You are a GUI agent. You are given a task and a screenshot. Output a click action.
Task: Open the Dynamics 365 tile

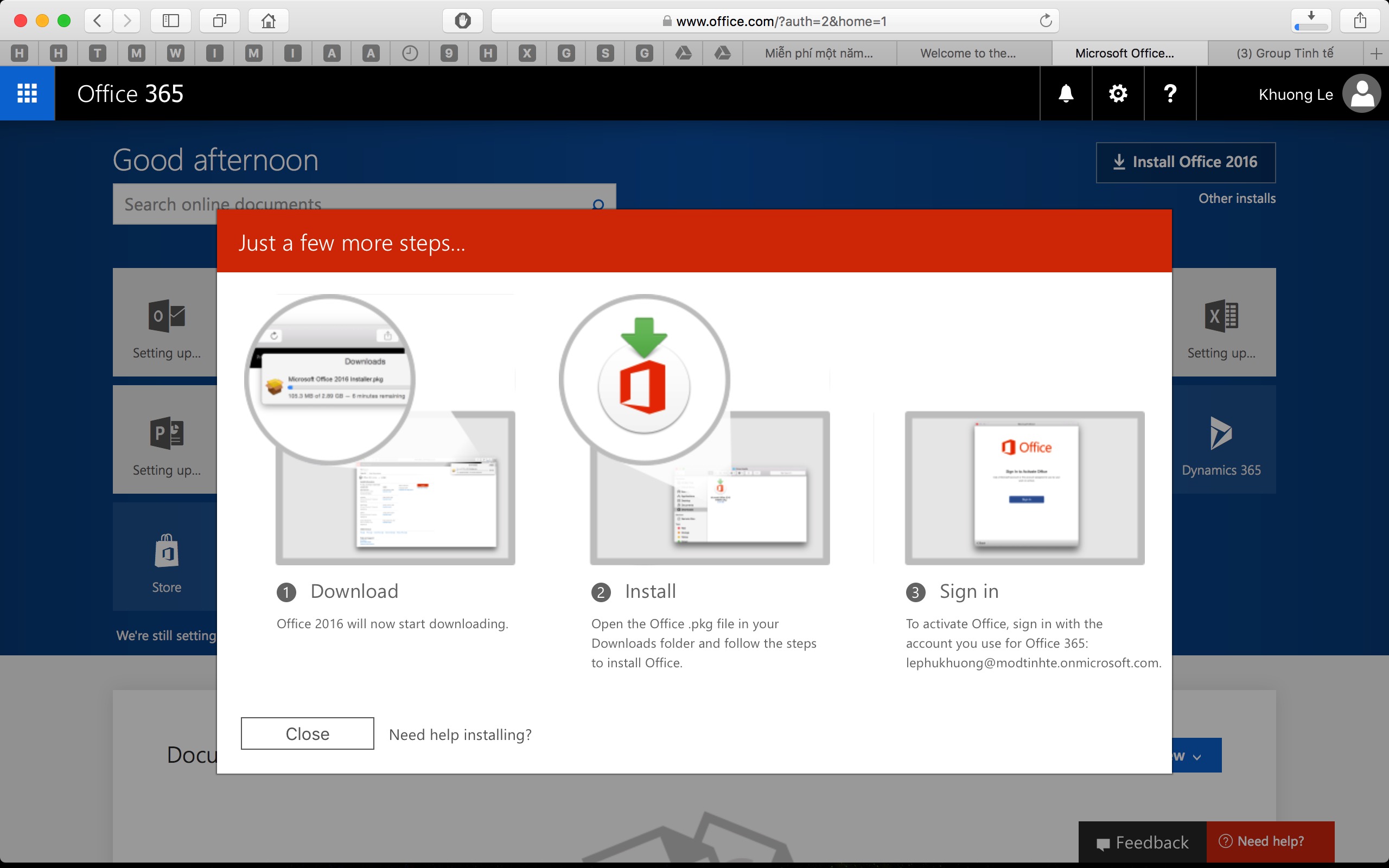point(1224,439)
